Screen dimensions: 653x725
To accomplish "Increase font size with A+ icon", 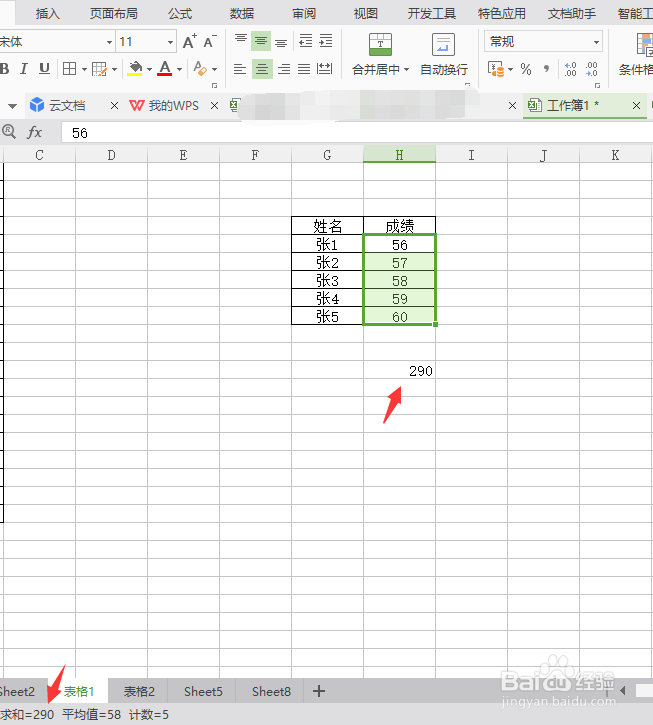I will click(x=190, y=42).
